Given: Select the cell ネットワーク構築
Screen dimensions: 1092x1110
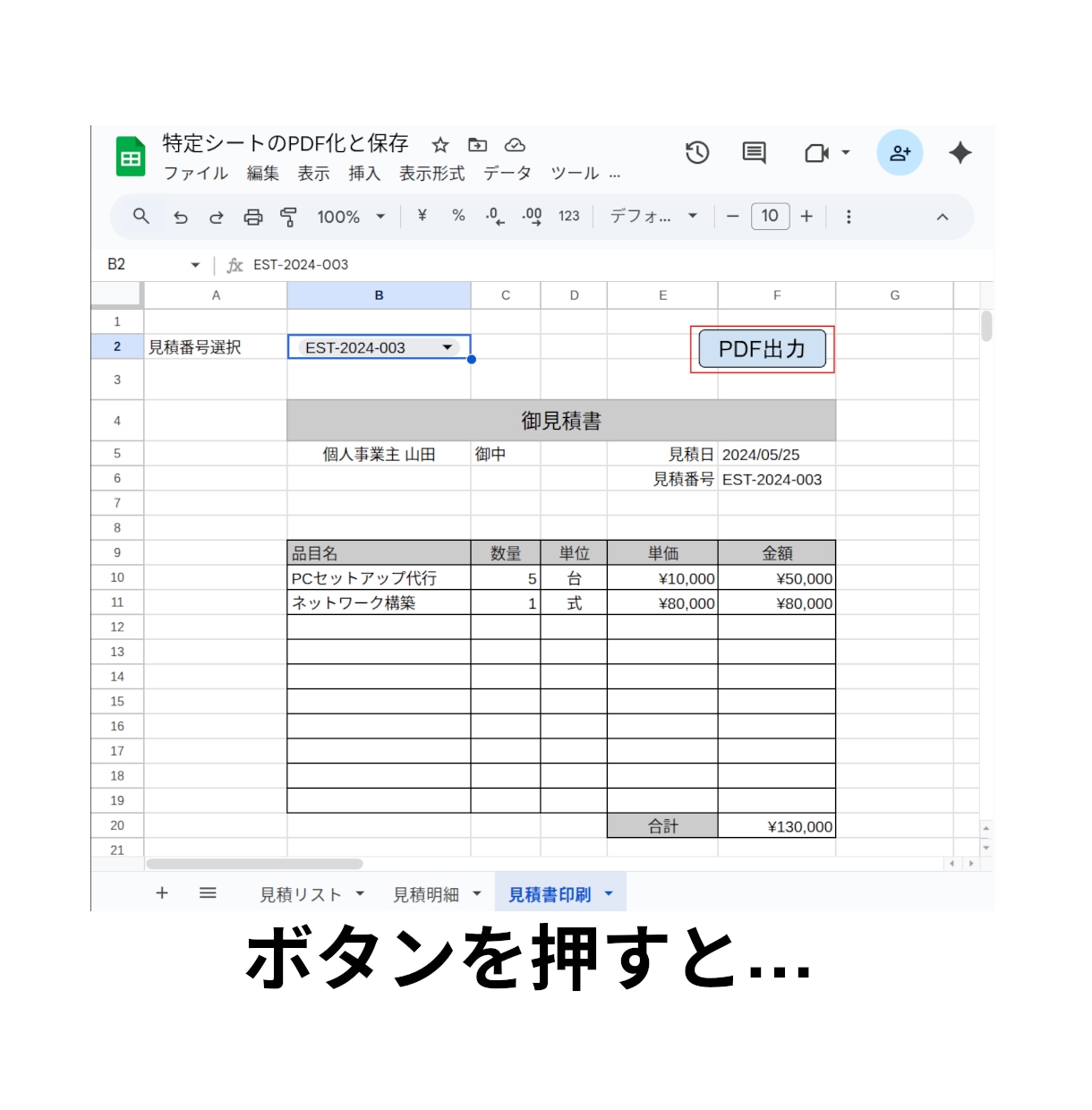Looking at the screenshot, I should (379, 602).
